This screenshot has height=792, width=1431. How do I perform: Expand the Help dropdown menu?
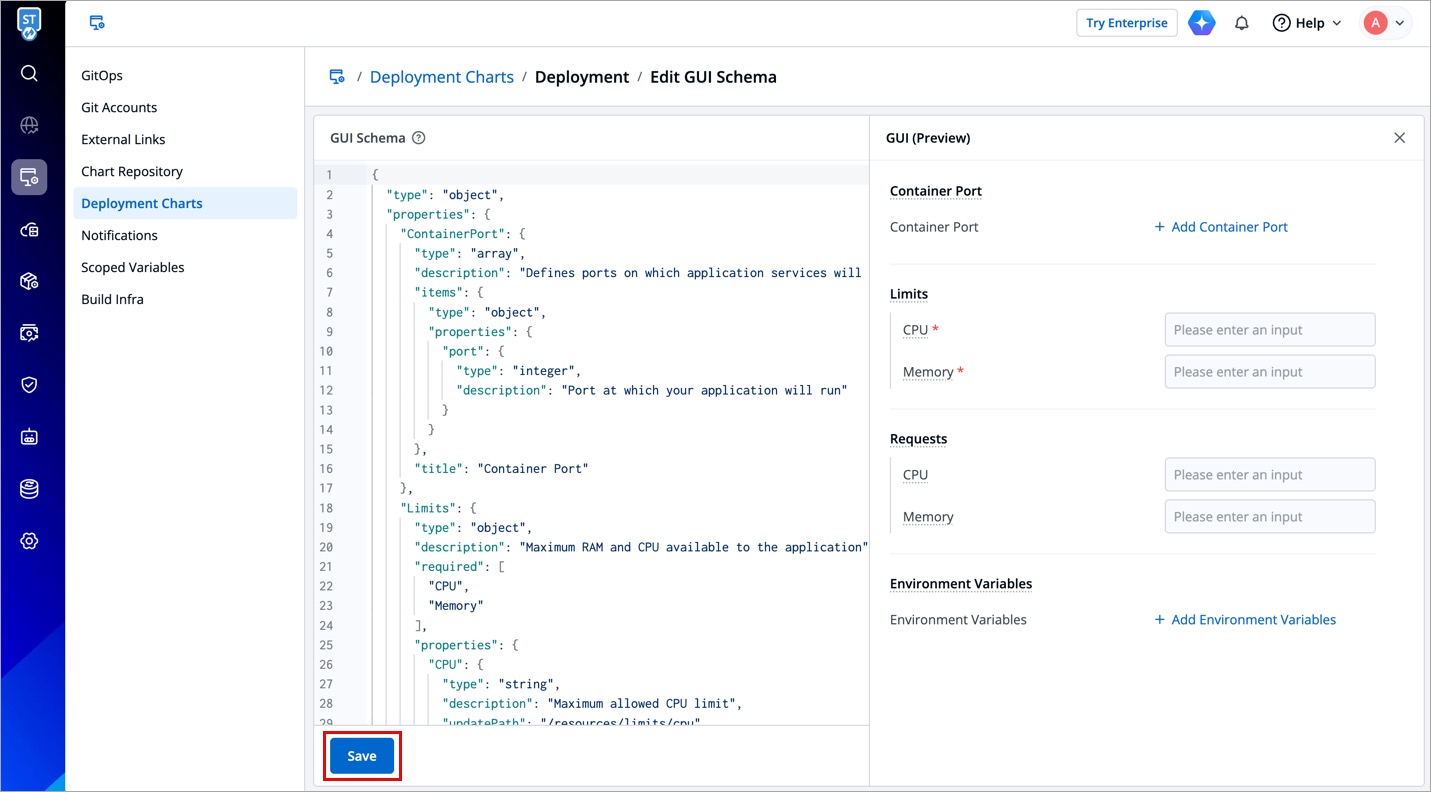tap(1306, 23)
